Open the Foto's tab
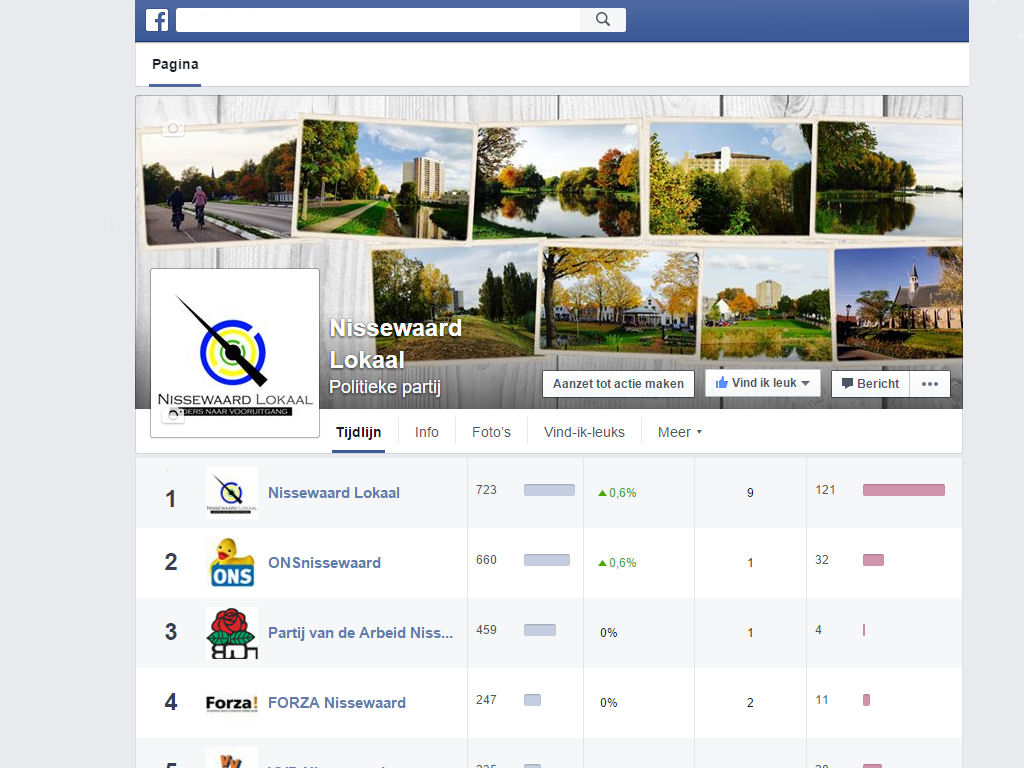This screenshot has width=1024, height=768. click(491, 432)
